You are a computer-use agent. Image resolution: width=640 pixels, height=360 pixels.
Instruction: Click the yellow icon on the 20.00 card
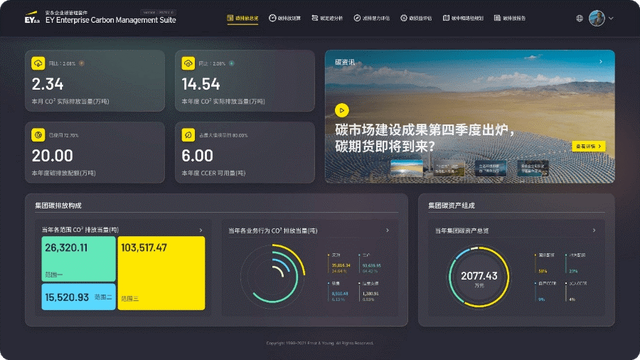coord(38,135)
